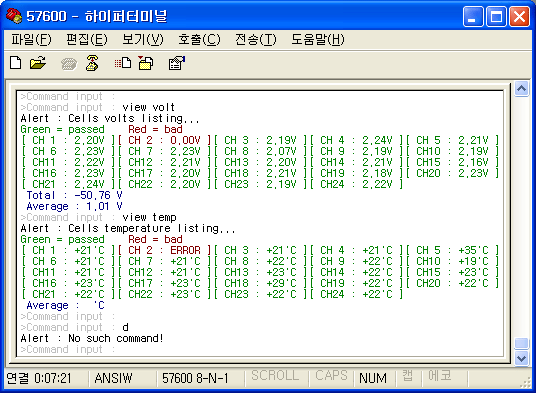This screenshot has height=393, width=536.
Task: Click the 'Total : -50.76 V' line
Action: 74,195
